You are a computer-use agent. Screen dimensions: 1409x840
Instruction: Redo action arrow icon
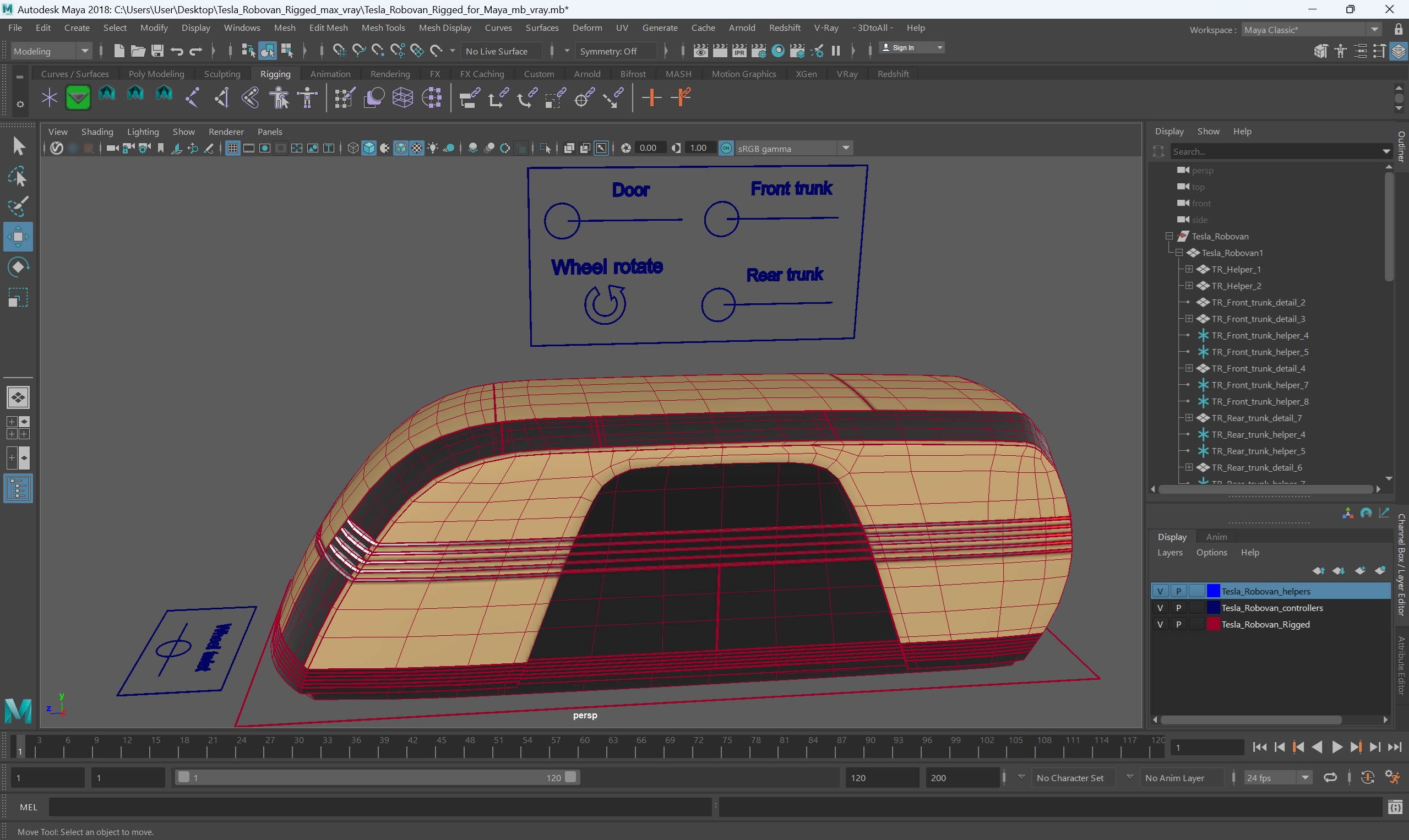tap(196, 51)
